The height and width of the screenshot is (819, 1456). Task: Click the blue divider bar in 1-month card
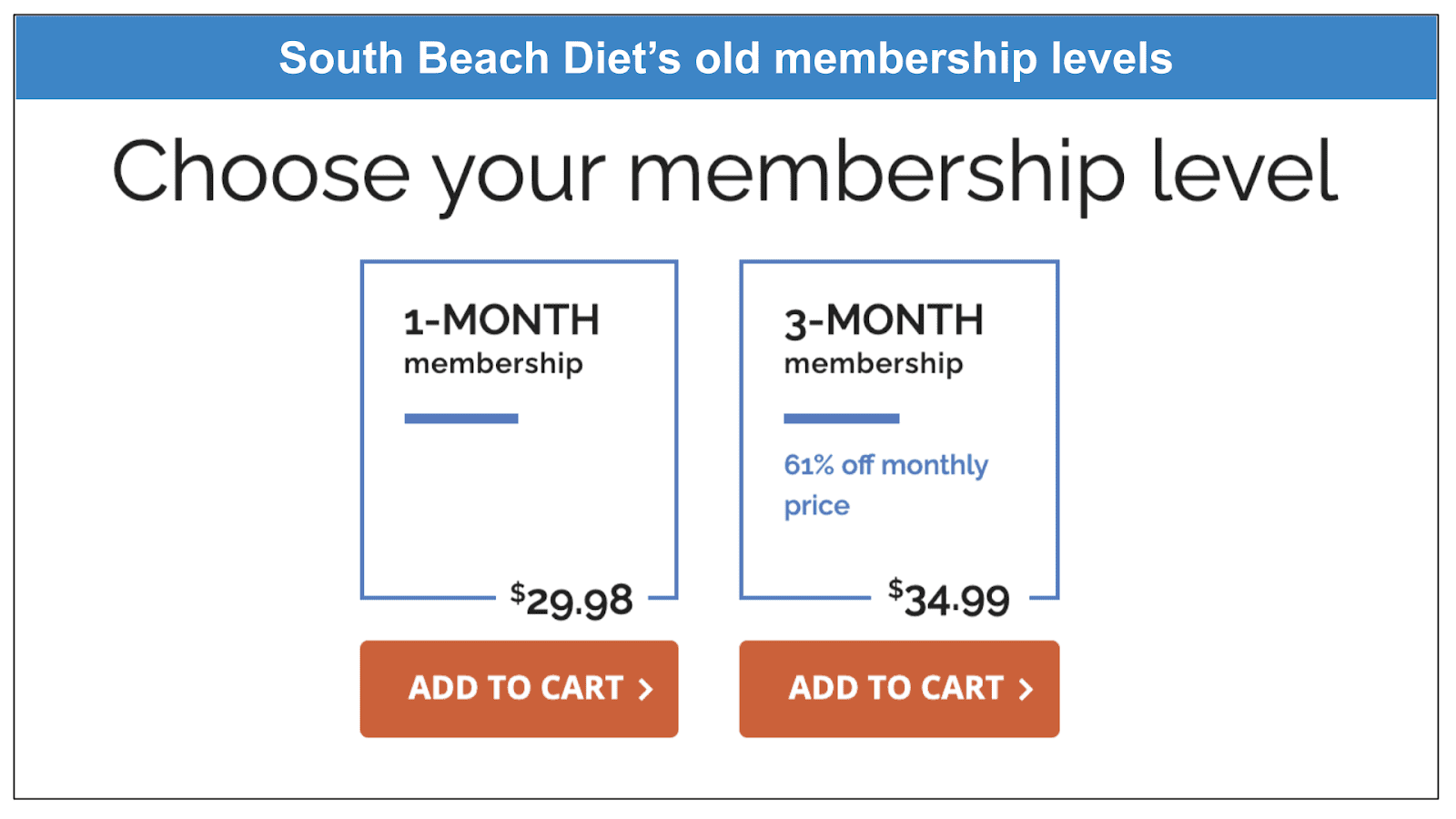click(461, 419)
